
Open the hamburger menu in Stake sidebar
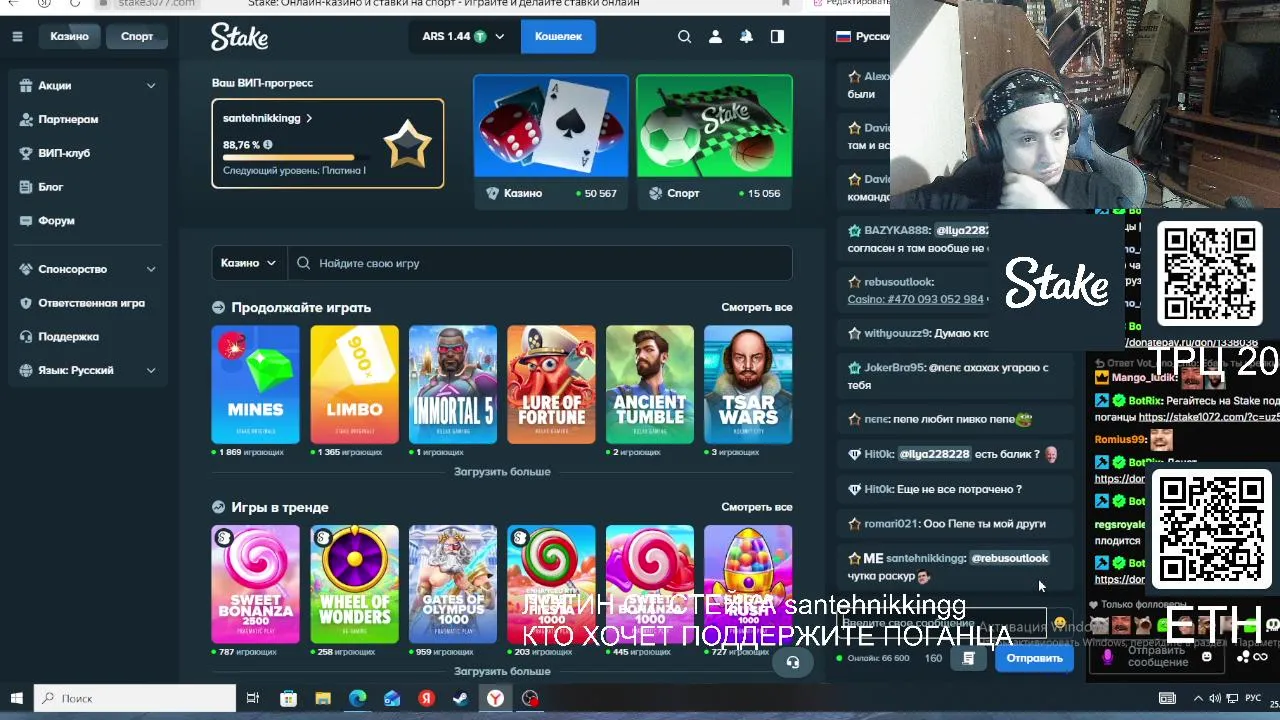pos(17,36)
